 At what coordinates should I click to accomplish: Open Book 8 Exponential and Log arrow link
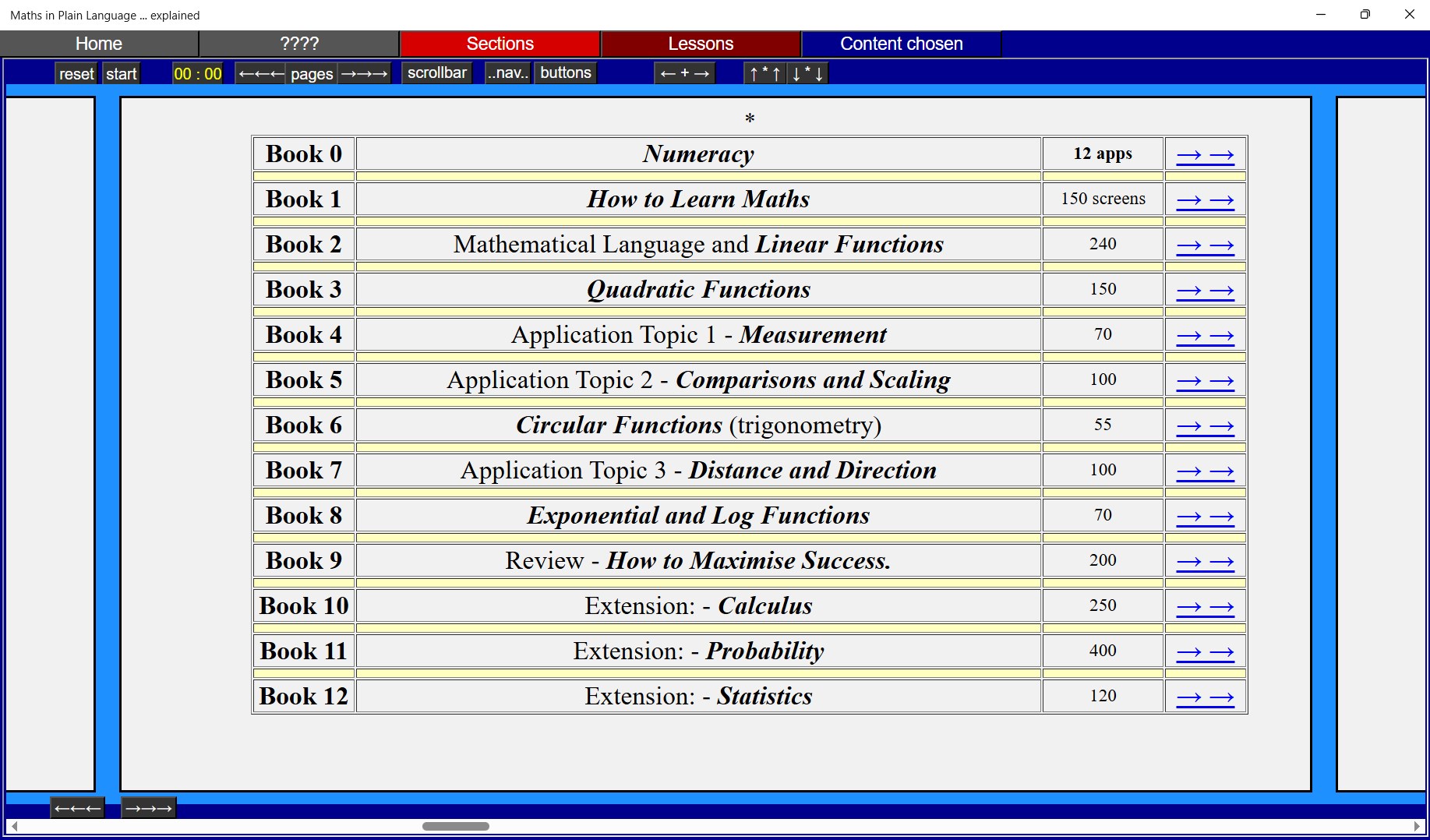point(1205,517)
